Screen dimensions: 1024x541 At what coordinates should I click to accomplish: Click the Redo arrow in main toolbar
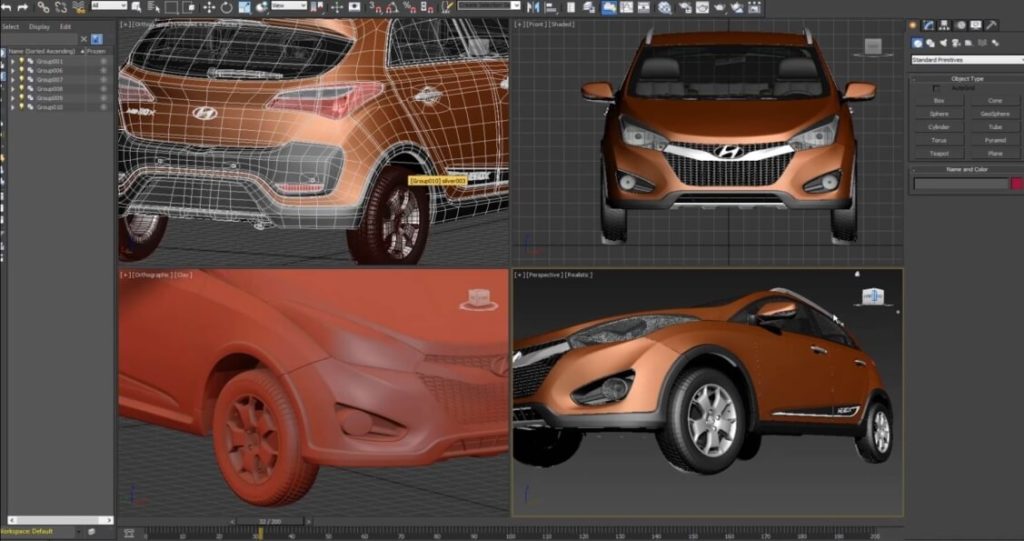[x=24, y=8]
